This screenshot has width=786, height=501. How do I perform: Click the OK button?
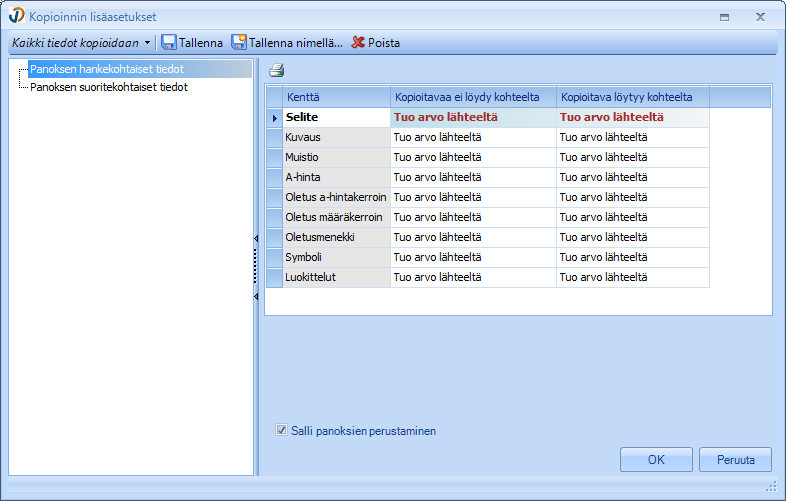656,459
